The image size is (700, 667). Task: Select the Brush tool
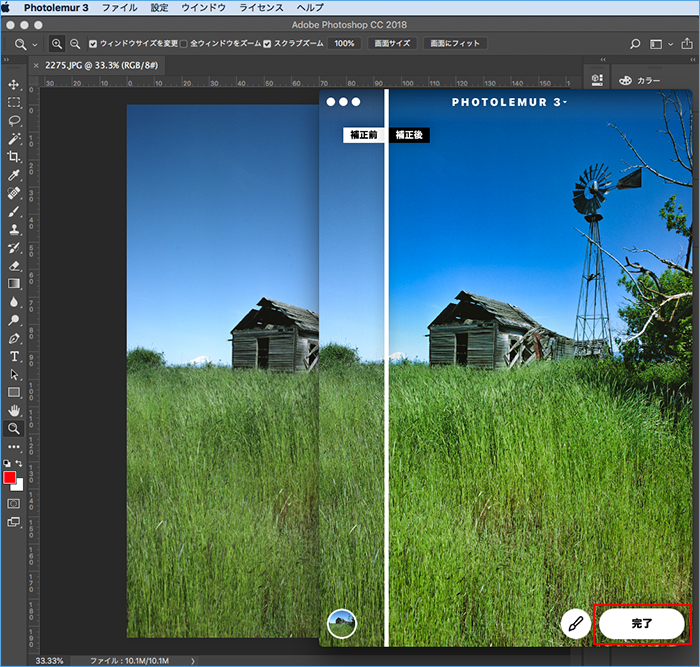[14, 212]
